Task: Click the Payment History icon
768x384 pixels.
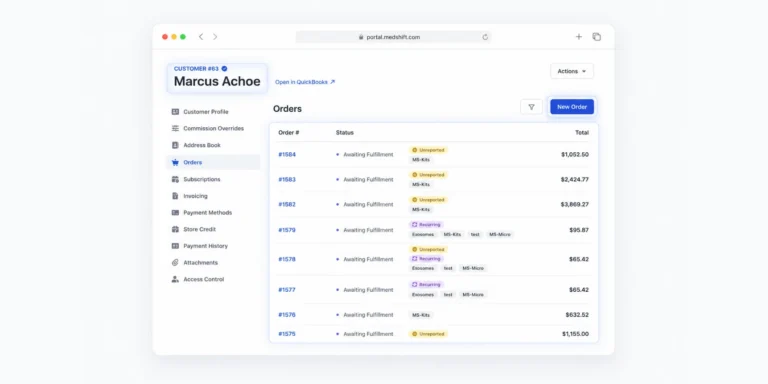Action: tap(175, 246)
